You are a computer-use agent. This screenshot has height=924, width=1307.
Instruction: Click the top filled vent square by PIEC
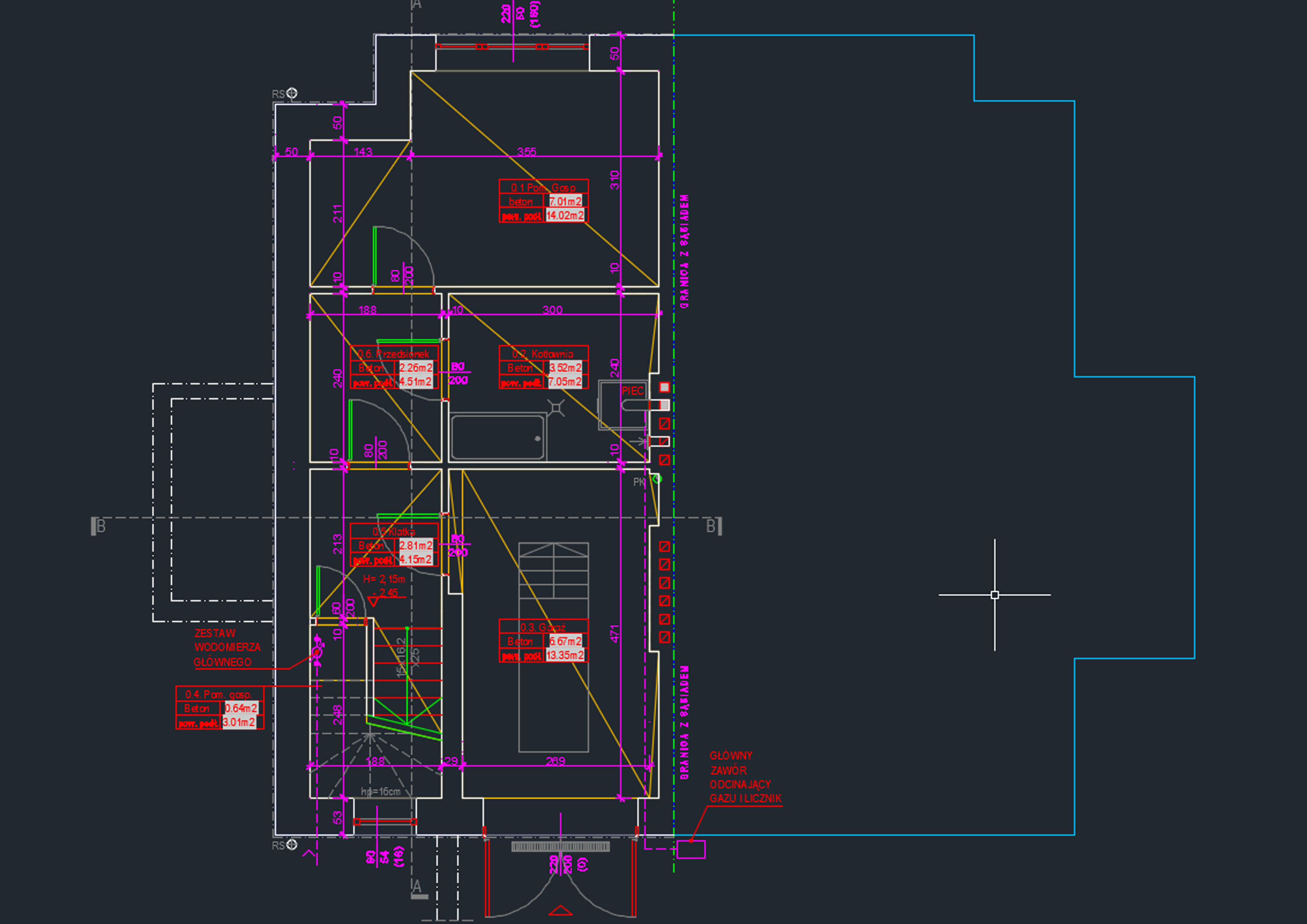664,388
